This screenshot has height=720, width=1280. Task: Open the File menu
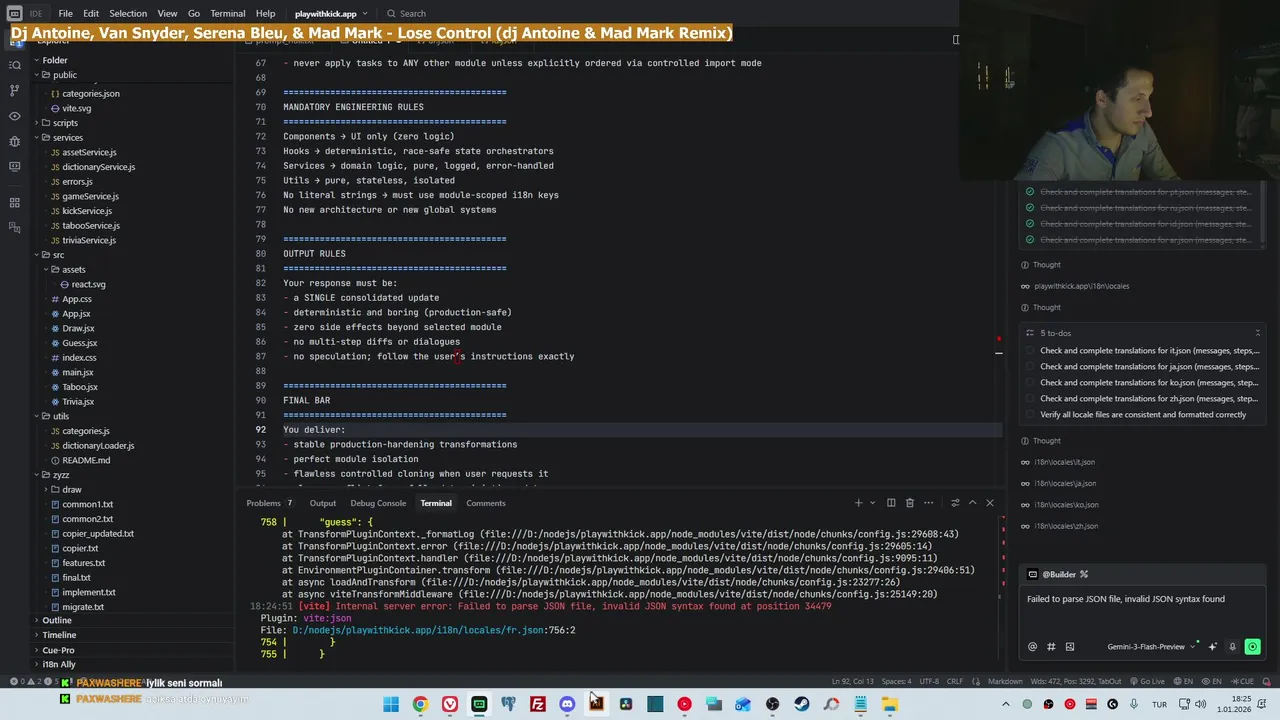pos(65,13)
